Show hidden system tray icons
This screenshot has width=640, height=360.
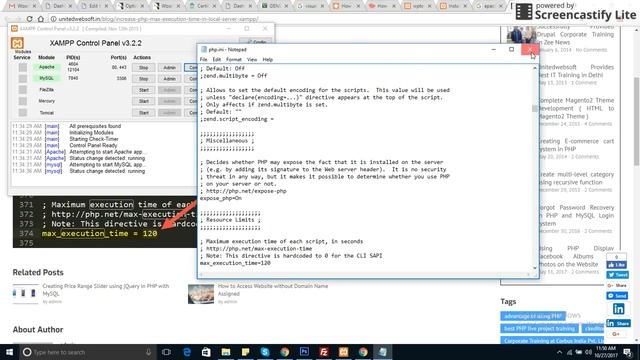coord(559,352)
